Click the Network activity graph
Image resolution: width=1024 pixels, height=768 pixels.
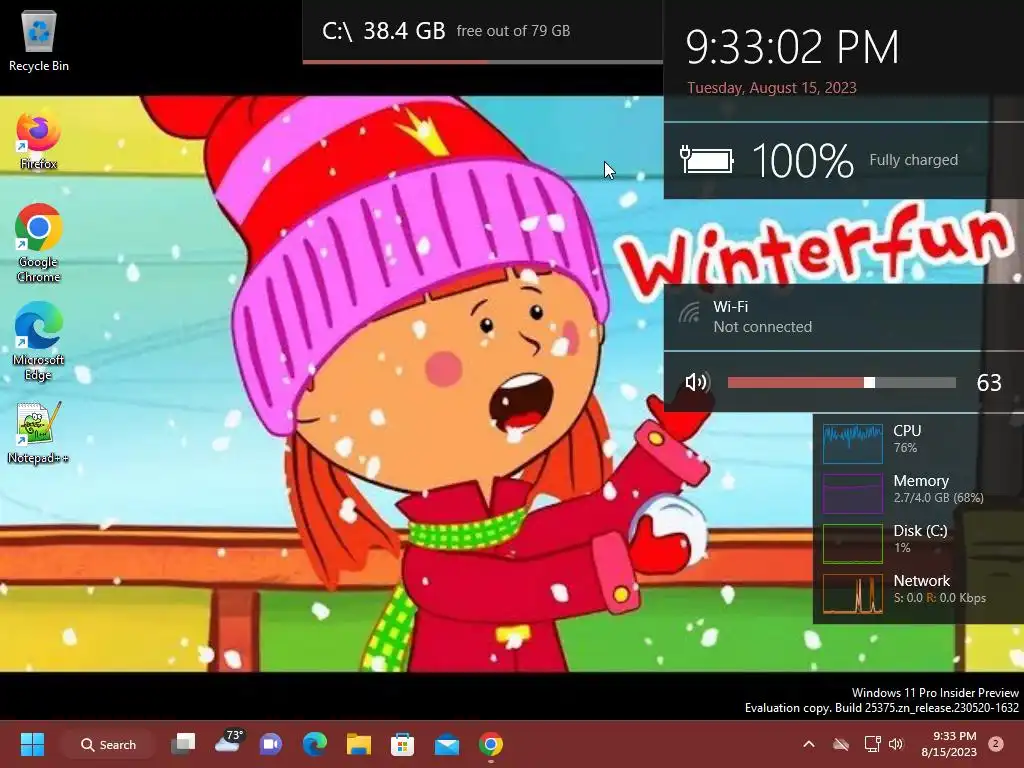[x=853, y=594]
